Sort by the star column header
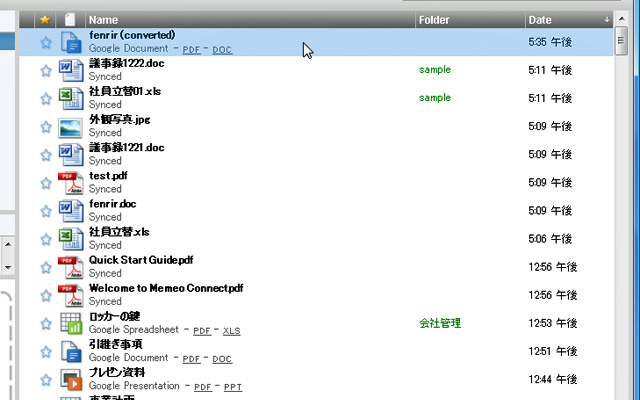 (45, 20)
